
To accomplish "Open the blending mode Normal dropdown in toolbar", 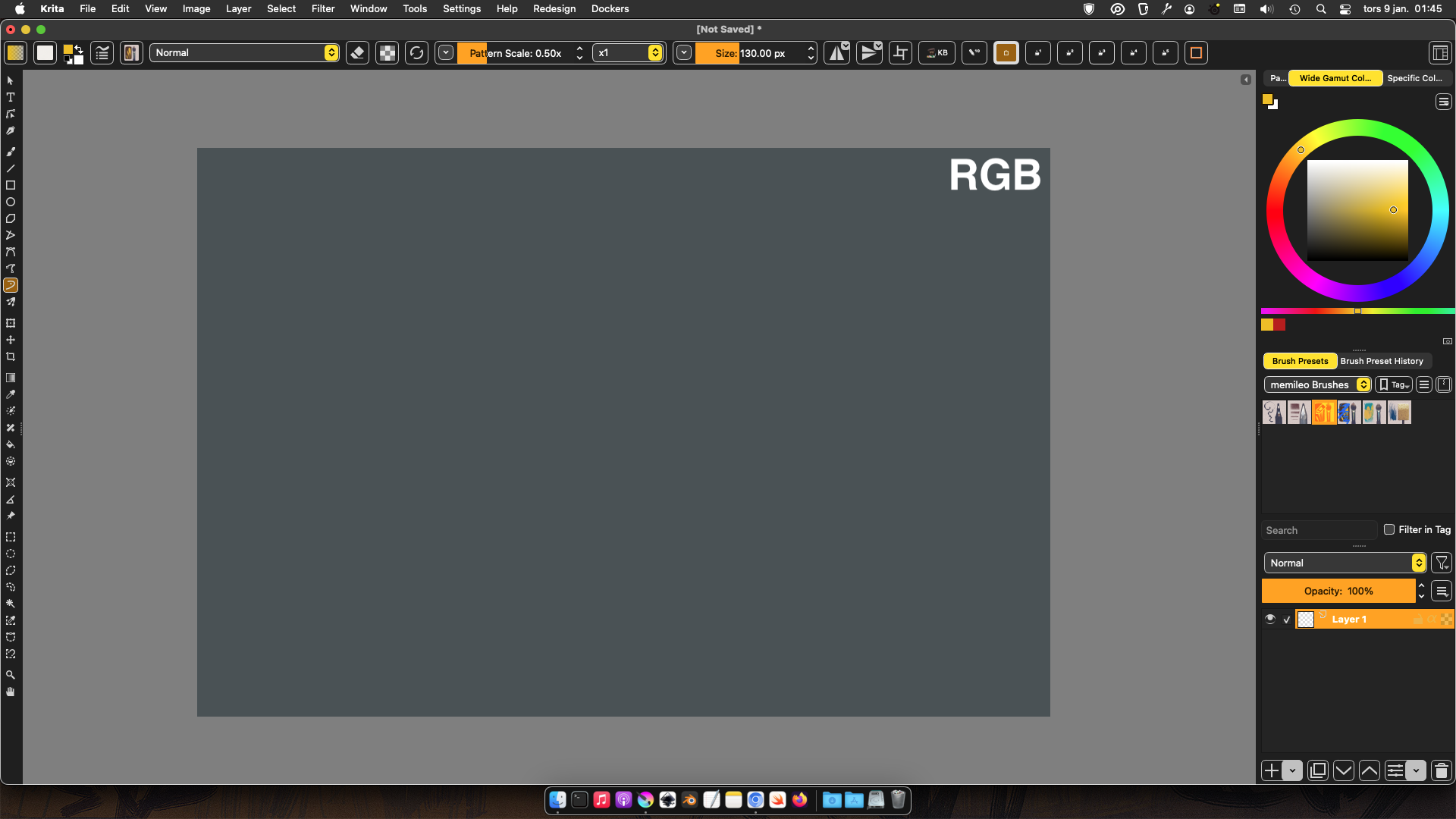I will [x=244, y=53].
